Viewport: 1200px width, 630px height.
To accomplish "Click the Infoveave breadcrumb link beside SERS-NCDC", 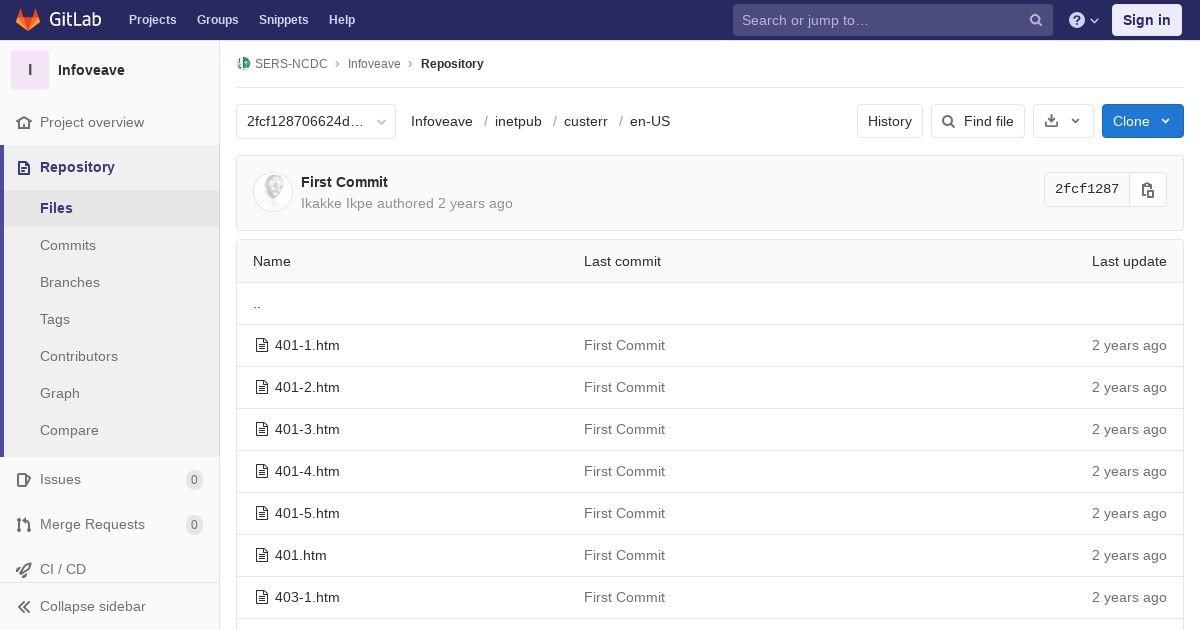I will coord(374,64).
